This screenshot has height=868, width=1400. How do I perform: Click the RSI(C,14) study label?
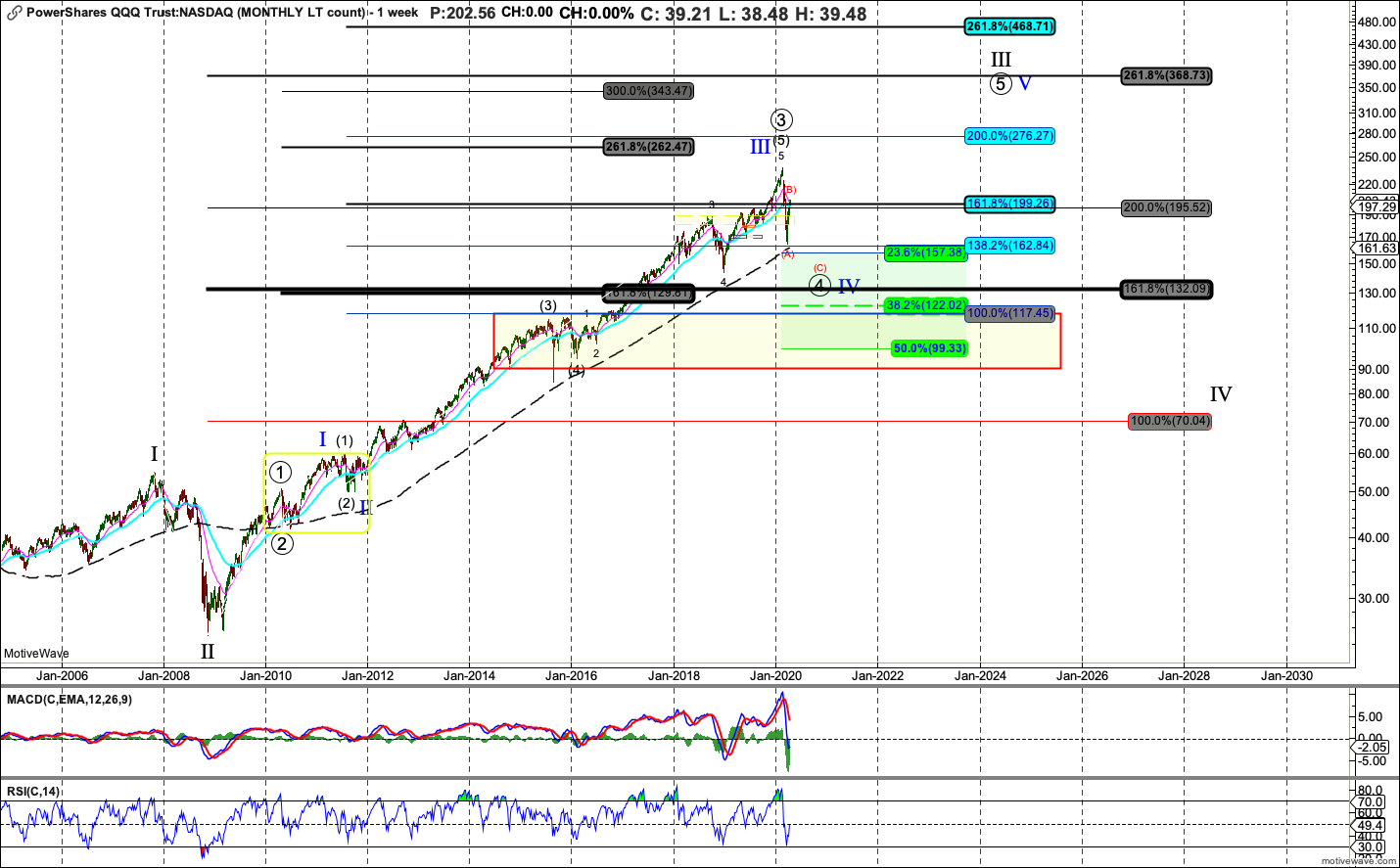[33, 792]
